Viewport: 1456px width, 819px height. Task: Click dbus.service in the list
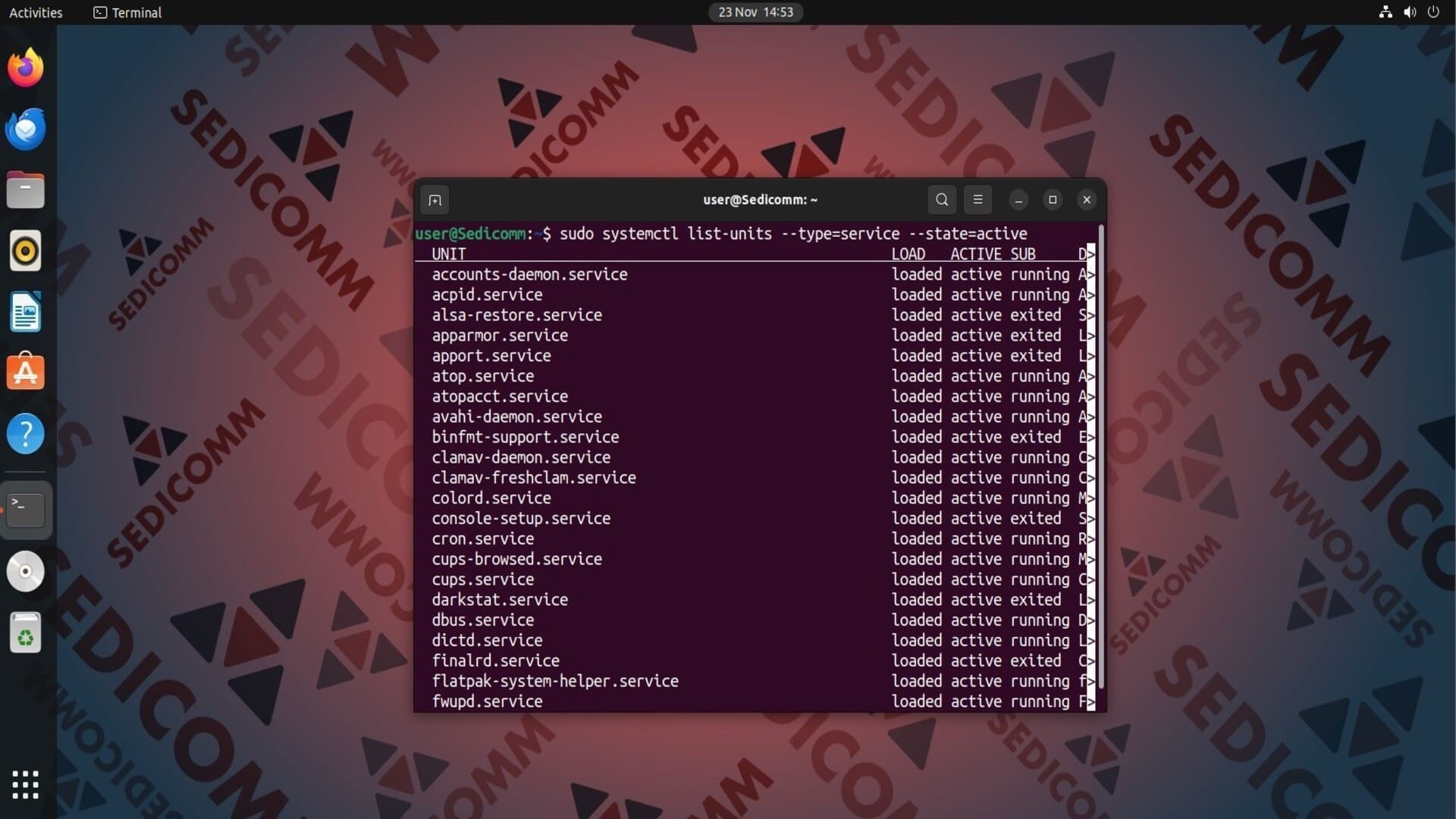point(483,620)
